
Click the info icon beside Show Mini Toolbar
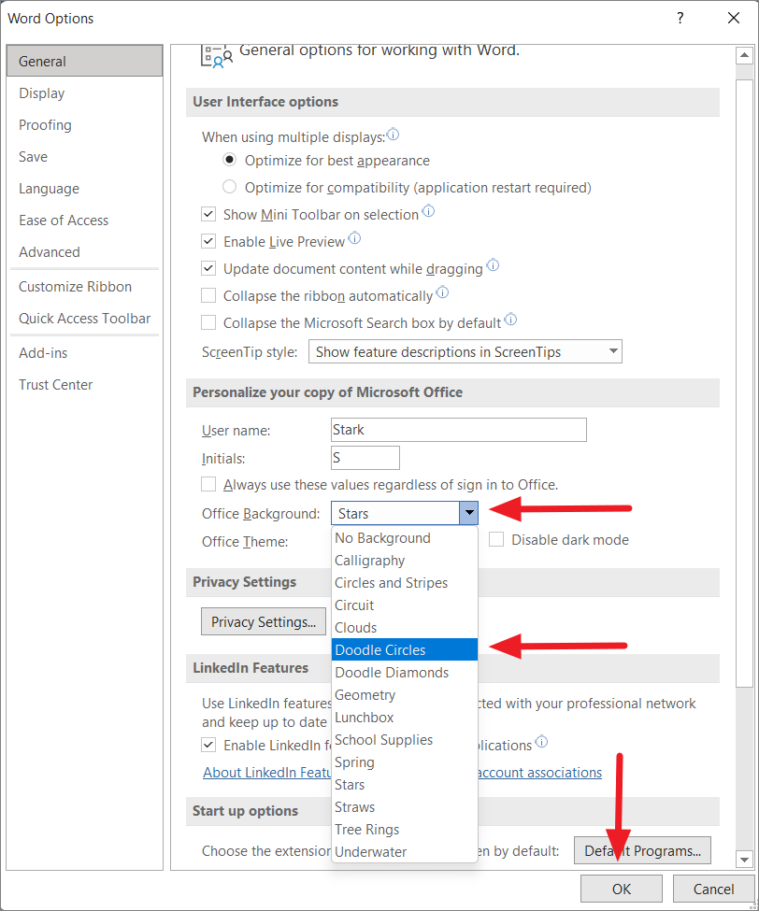coord(428,212)
